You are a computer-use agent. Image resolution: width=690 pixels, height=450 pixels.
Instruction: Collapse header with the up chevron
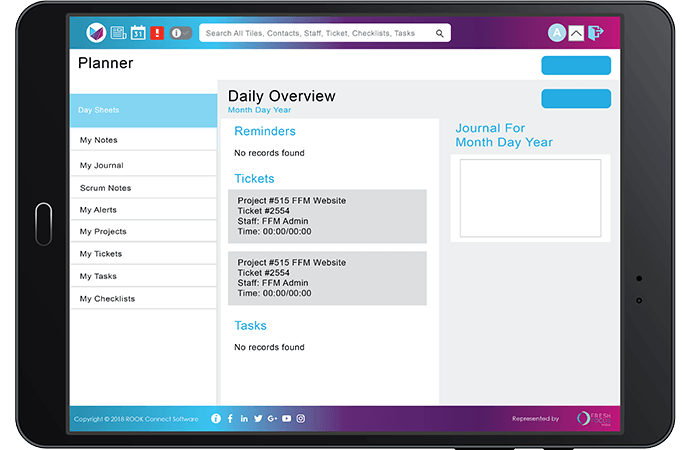click(576, 33)
